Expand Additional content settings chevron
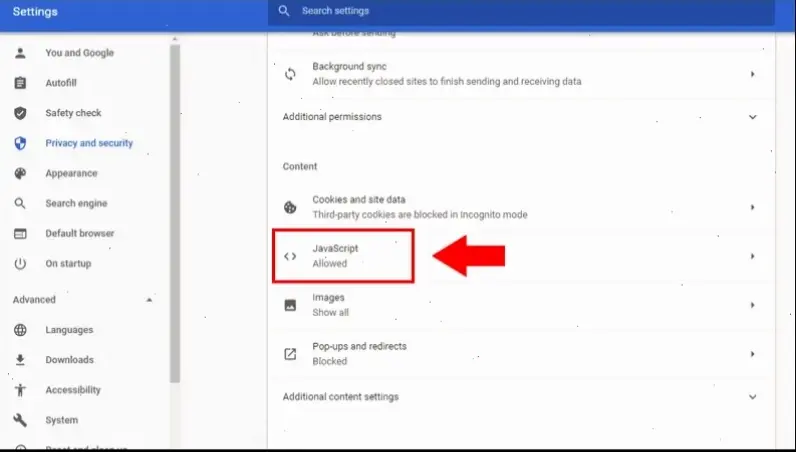Image resolution: width=796 pixels, height=452 pixels. (x=752, y=397)
